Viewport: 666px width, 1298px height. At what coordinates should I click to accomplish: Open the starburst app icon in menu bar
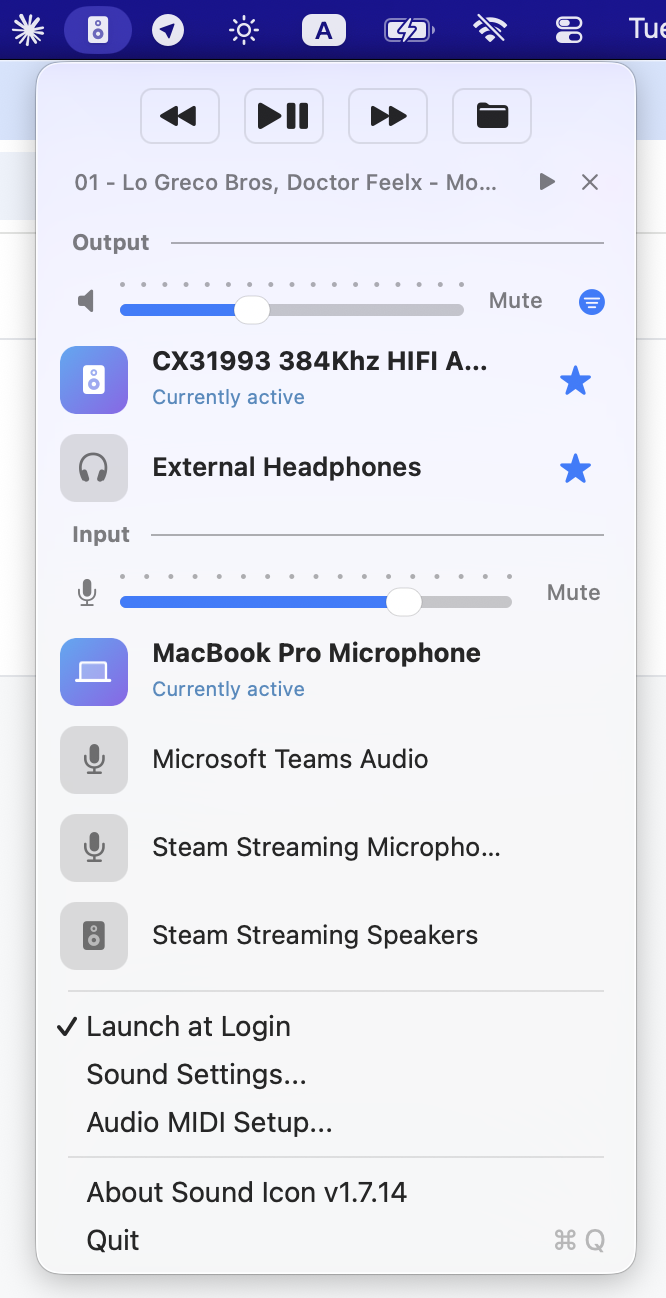click(28, 30)
